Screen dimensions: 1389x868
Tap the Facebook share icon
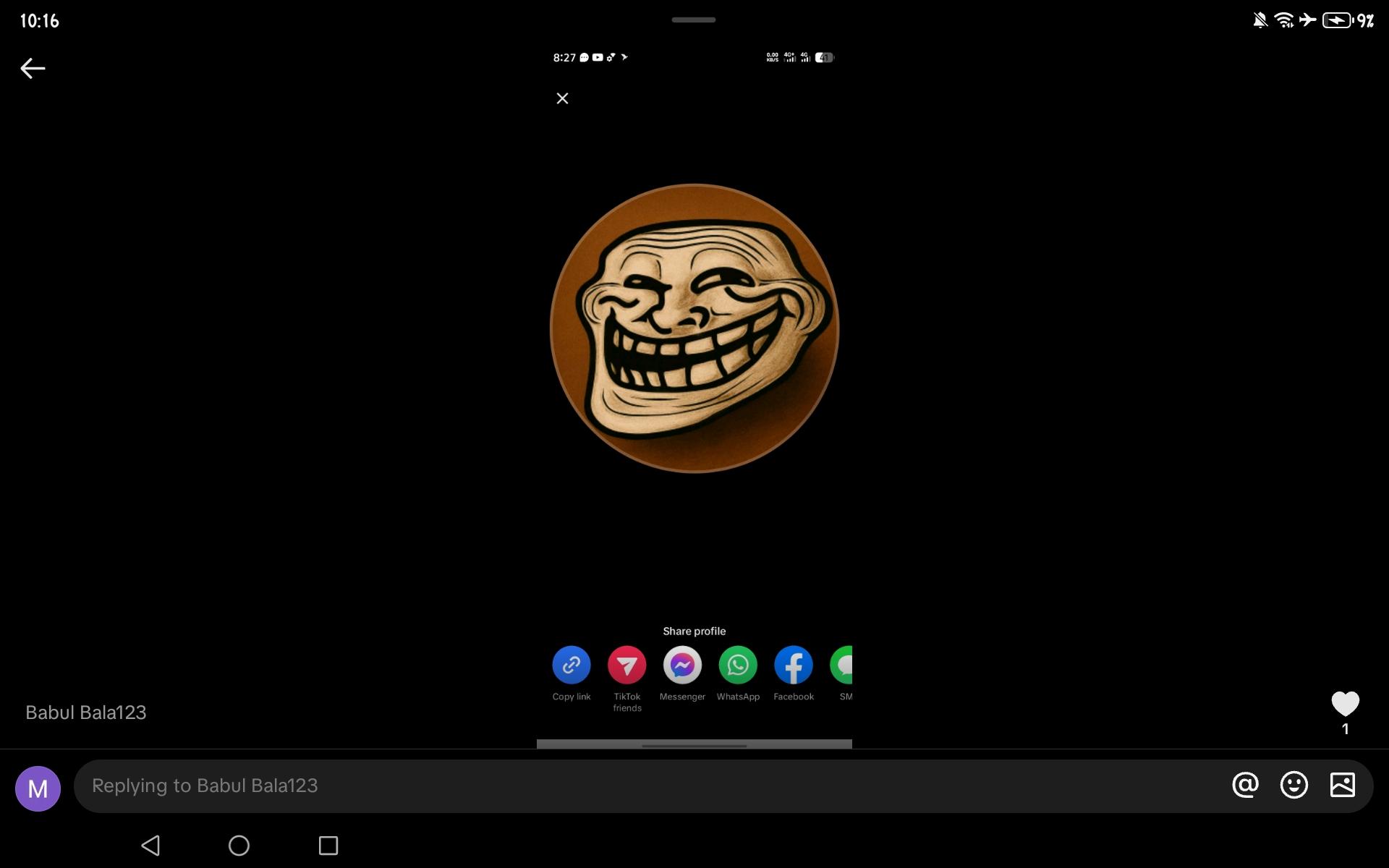click(794, 665)
